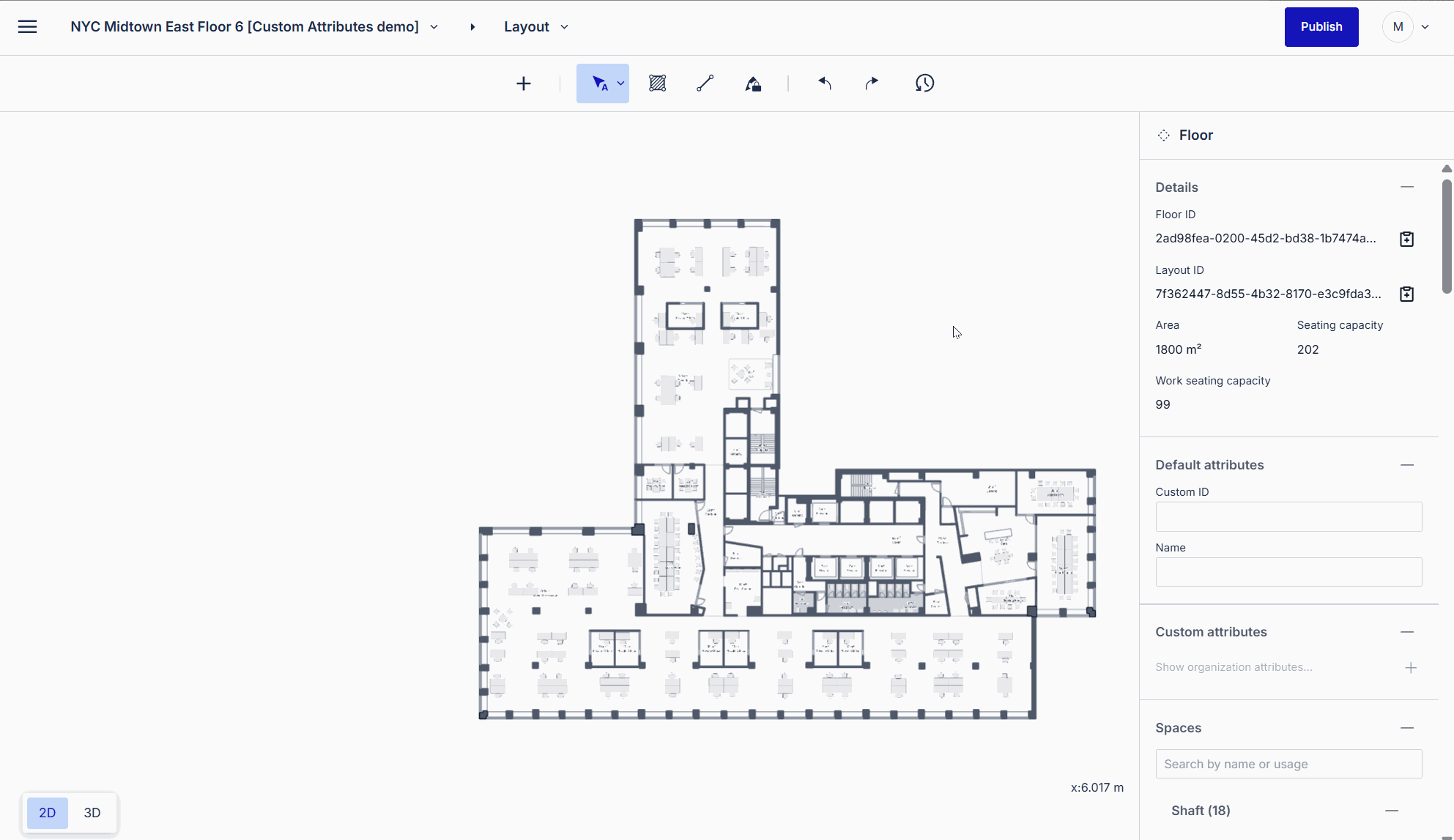
Task: Collapse the Details section
Action: click(1407, 187)
